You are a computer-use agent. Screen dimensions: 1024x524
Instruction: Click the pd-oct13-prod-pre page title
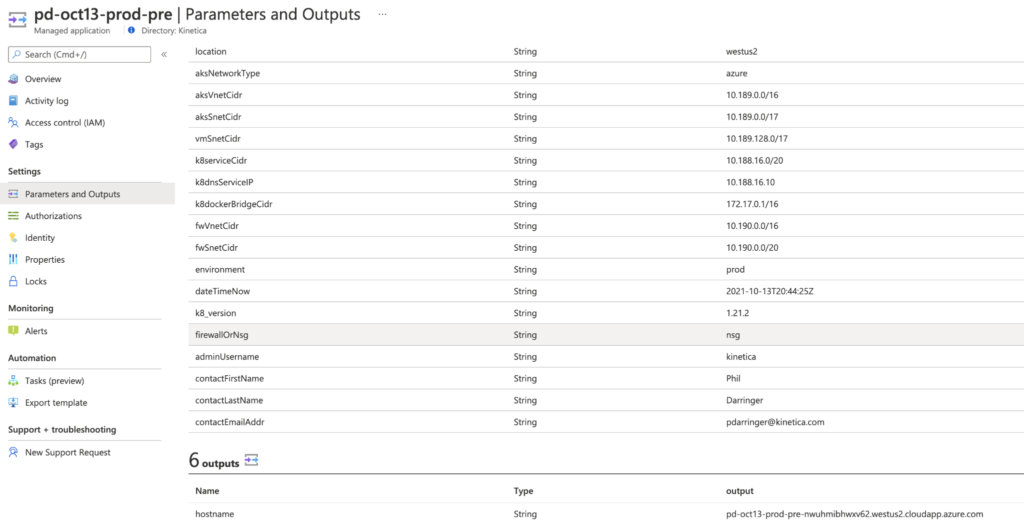103,14
